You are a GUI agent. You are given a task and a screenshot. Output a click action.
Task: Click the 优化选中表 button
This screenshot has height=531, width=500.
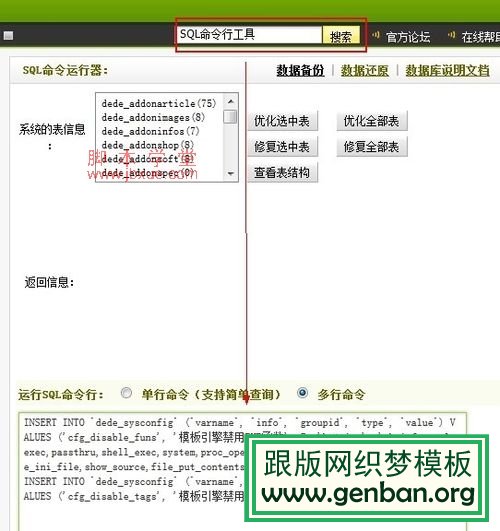pos(282,121)
